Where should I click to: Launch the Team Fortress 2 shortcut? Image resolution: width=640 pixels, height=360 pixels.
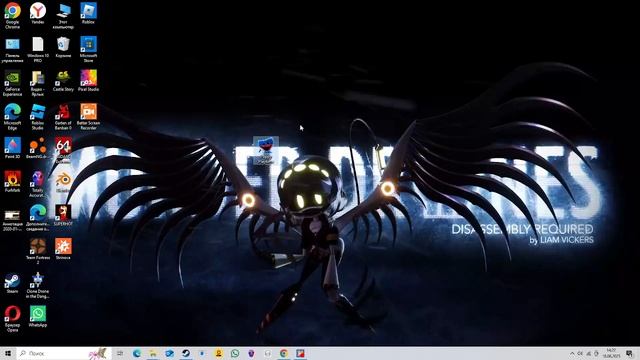(38, 251)
